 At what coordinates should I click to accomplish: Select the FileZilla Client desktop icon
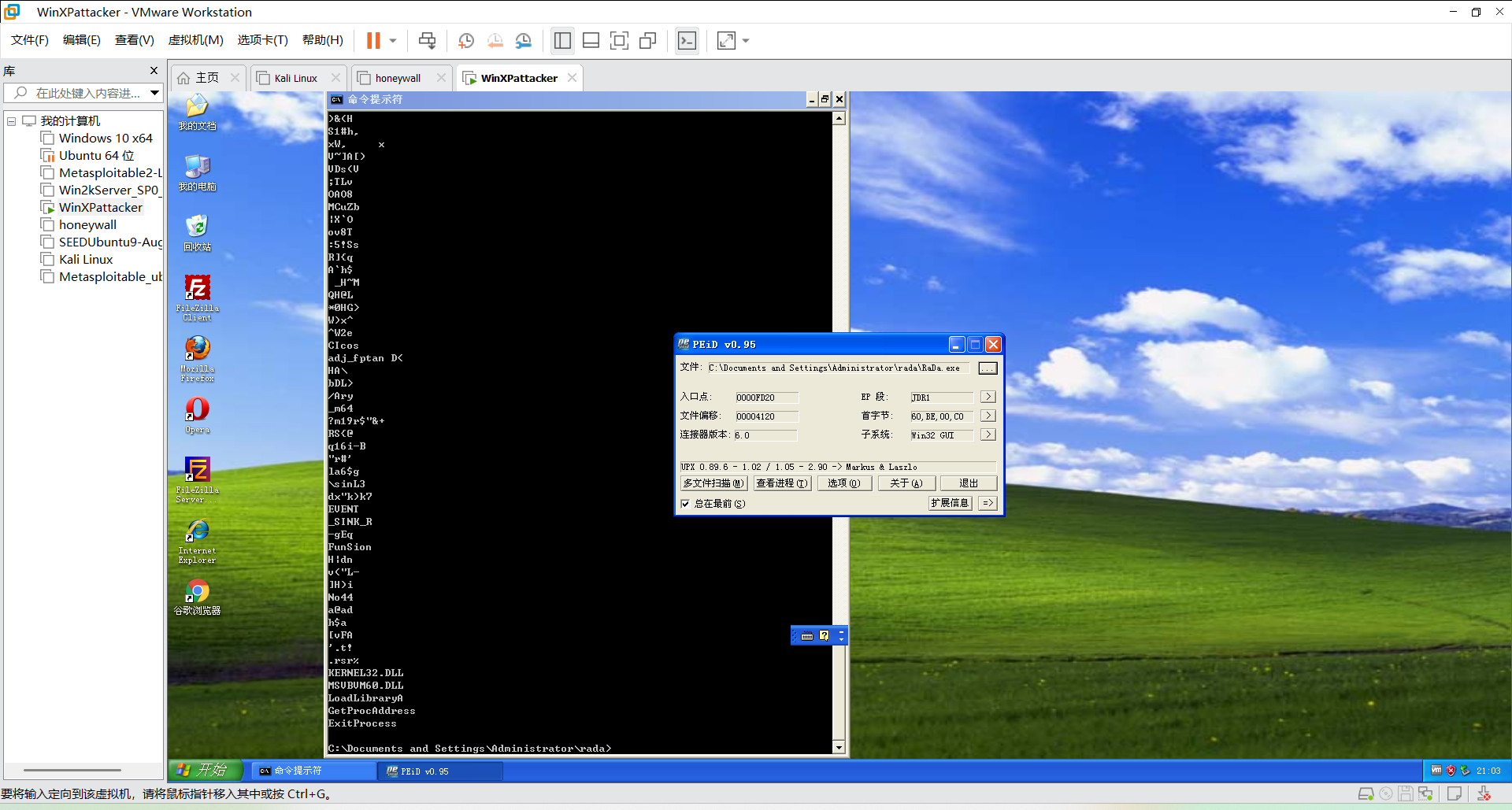197,298
